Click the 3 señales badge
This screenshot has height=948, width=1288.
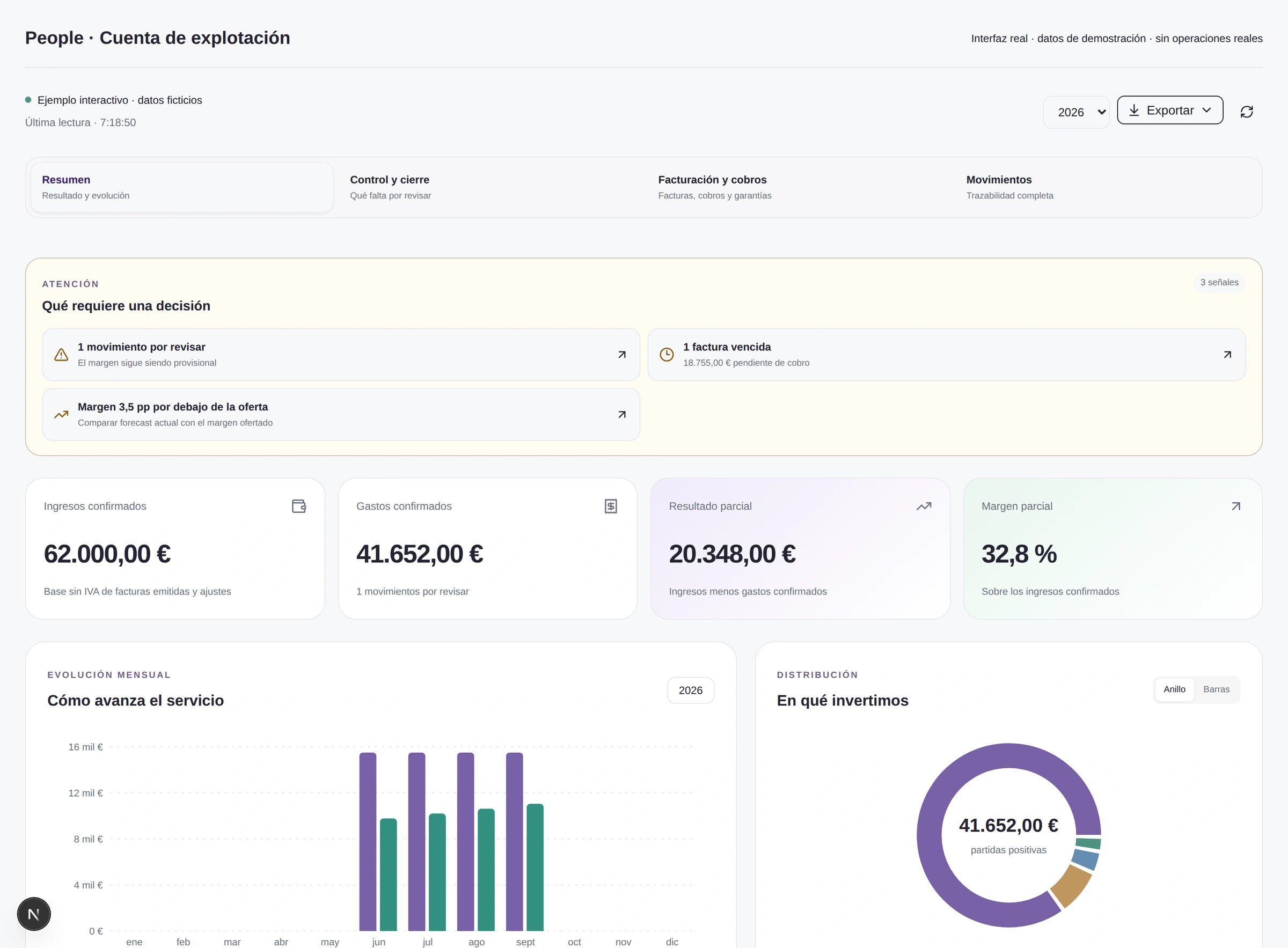tap(1219, 282)
